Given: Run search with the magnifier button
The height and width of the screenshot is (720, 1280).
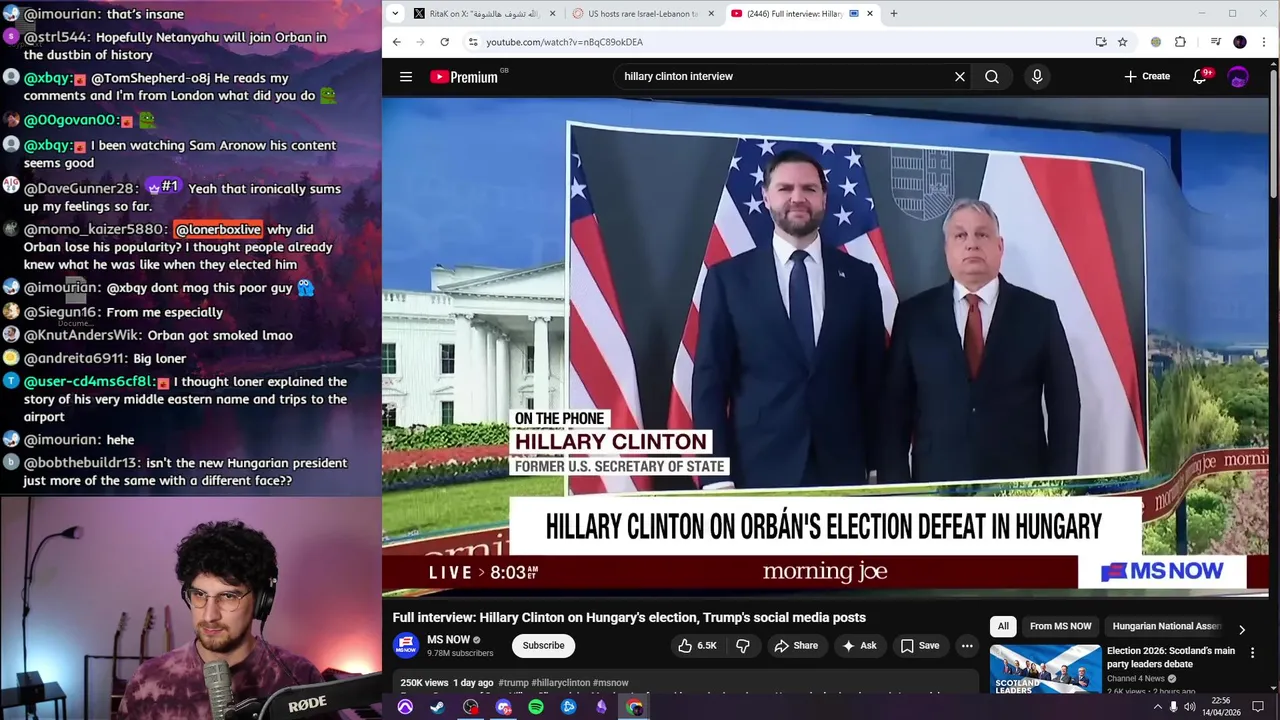Looking at the screenshot, I should pos(991,76).
